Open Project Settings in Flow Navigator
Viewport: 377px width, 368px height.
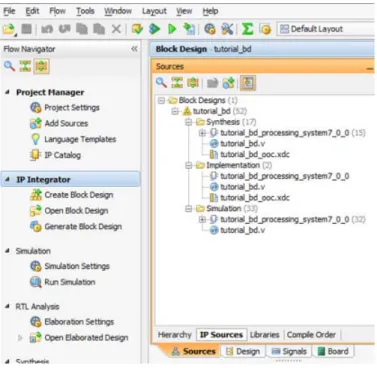coord(65,107)
